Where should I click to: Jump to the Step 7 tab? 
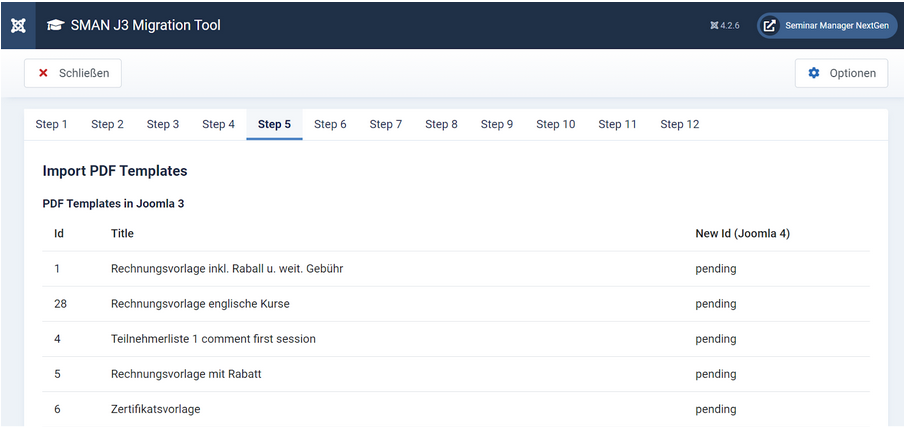[385, 124]
